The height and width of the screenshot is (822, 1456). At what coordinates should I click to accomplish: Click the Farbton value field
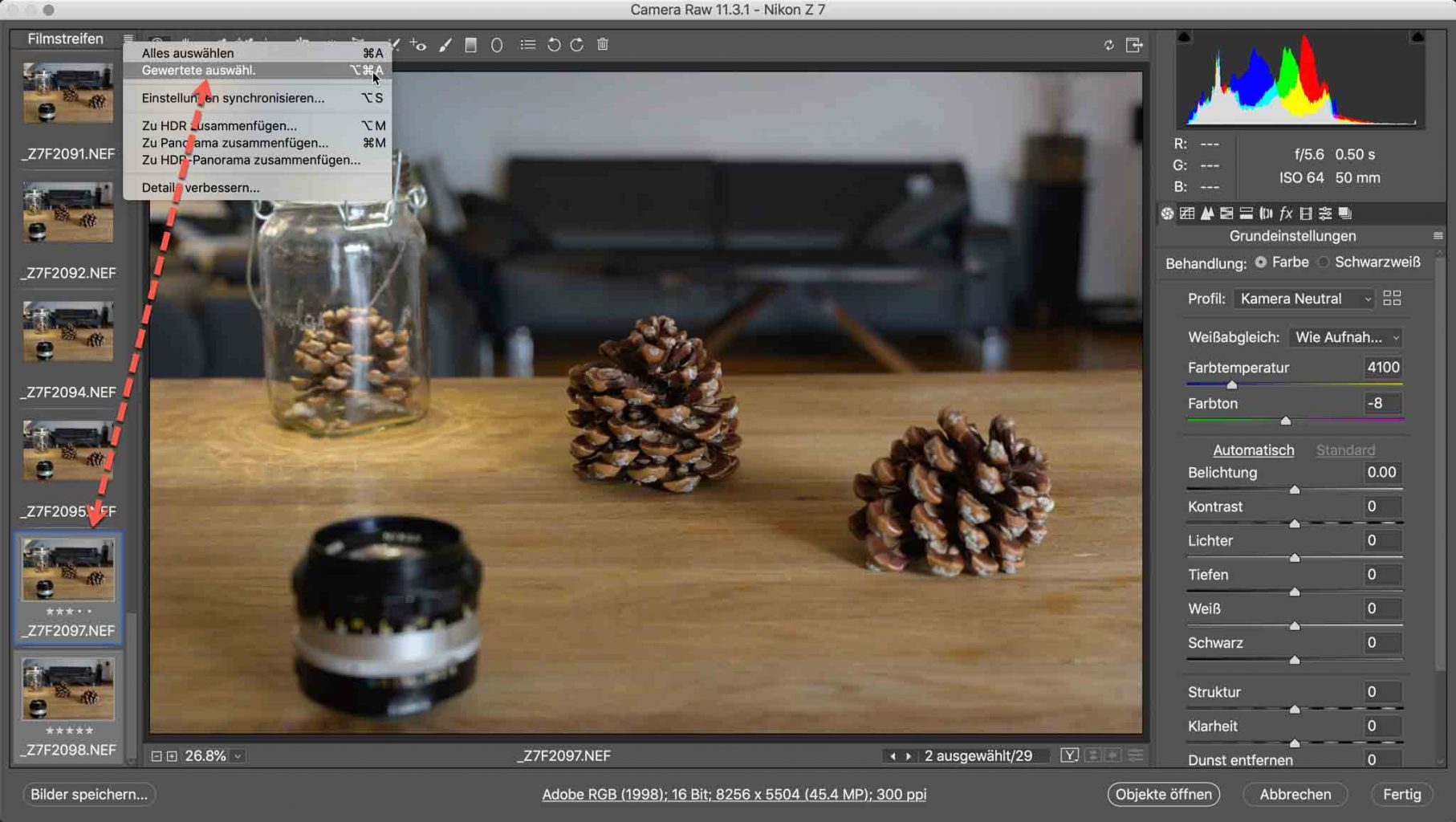coord(1381,404)
